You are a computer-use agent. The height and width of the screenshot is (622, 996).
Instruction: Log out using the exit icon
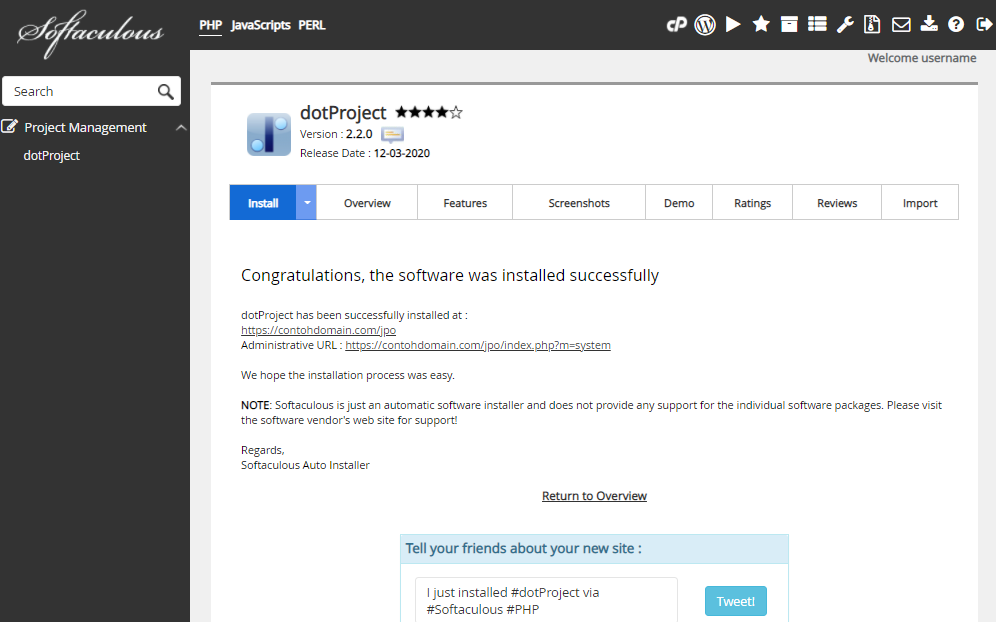coord(985,24)
